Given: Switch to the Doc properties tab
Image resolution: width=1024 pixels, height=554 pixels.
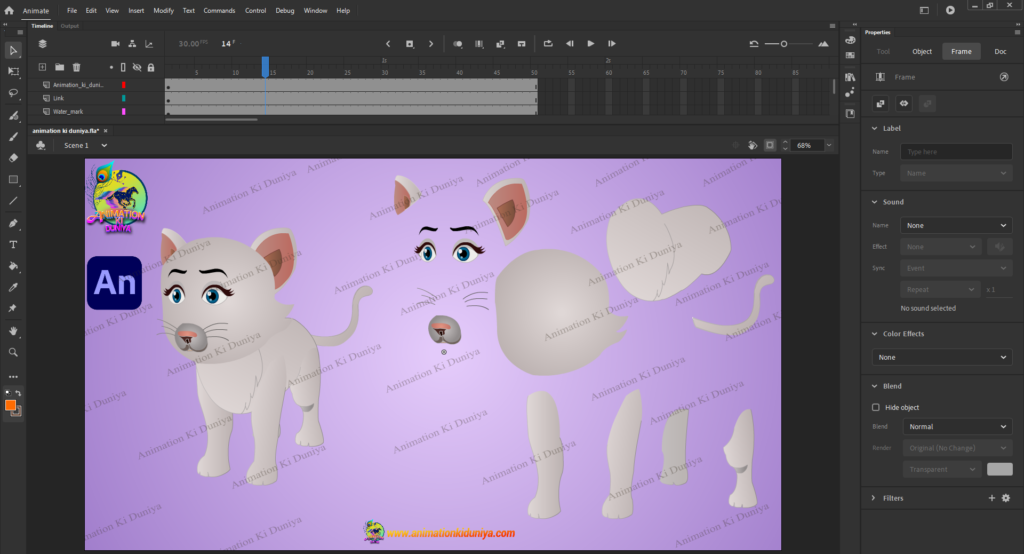Looking at the screenshot, I should 1000,52.
